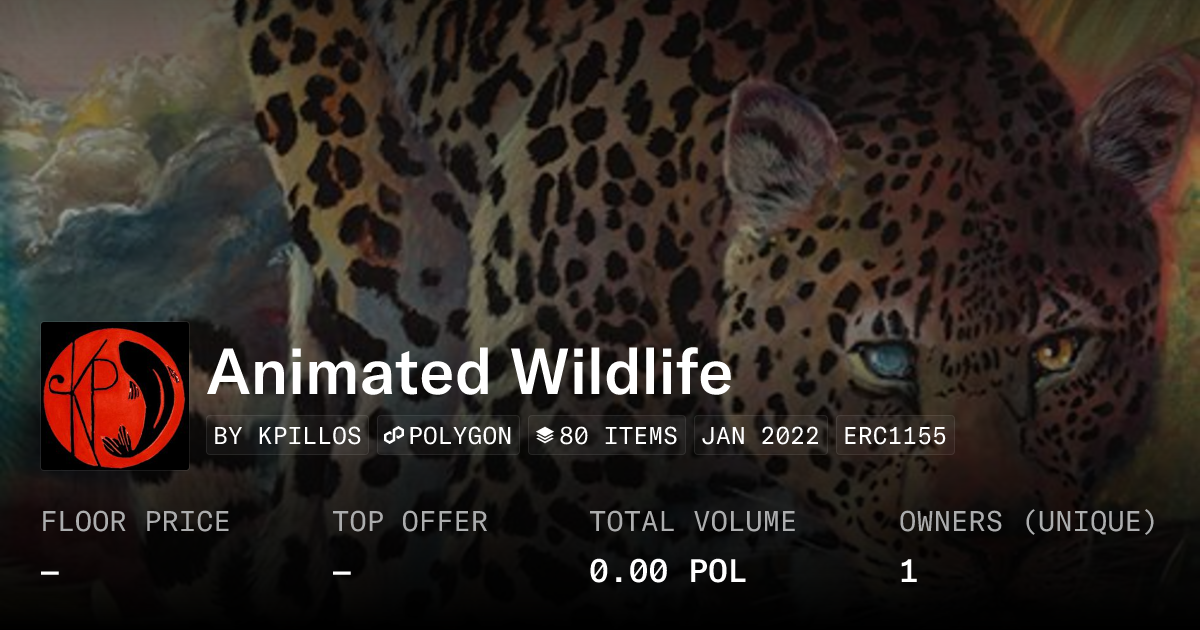Viewport: 1200px width, 630px height.
Task: Click the leopard's amber eye in banner
Action: click(x=1056, y=351)
